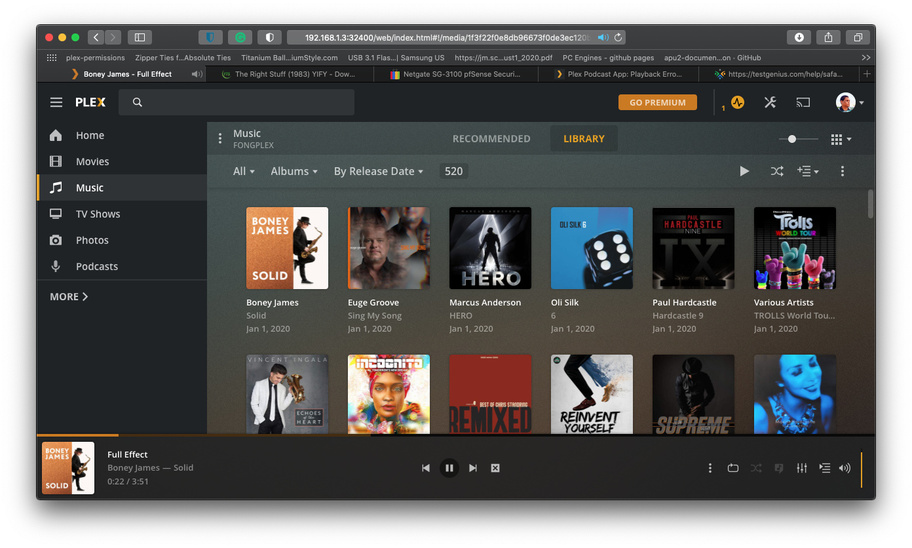Open the grid view mode dropdown
Viewport: 912px width, 548px height.
tap(840, 139)
